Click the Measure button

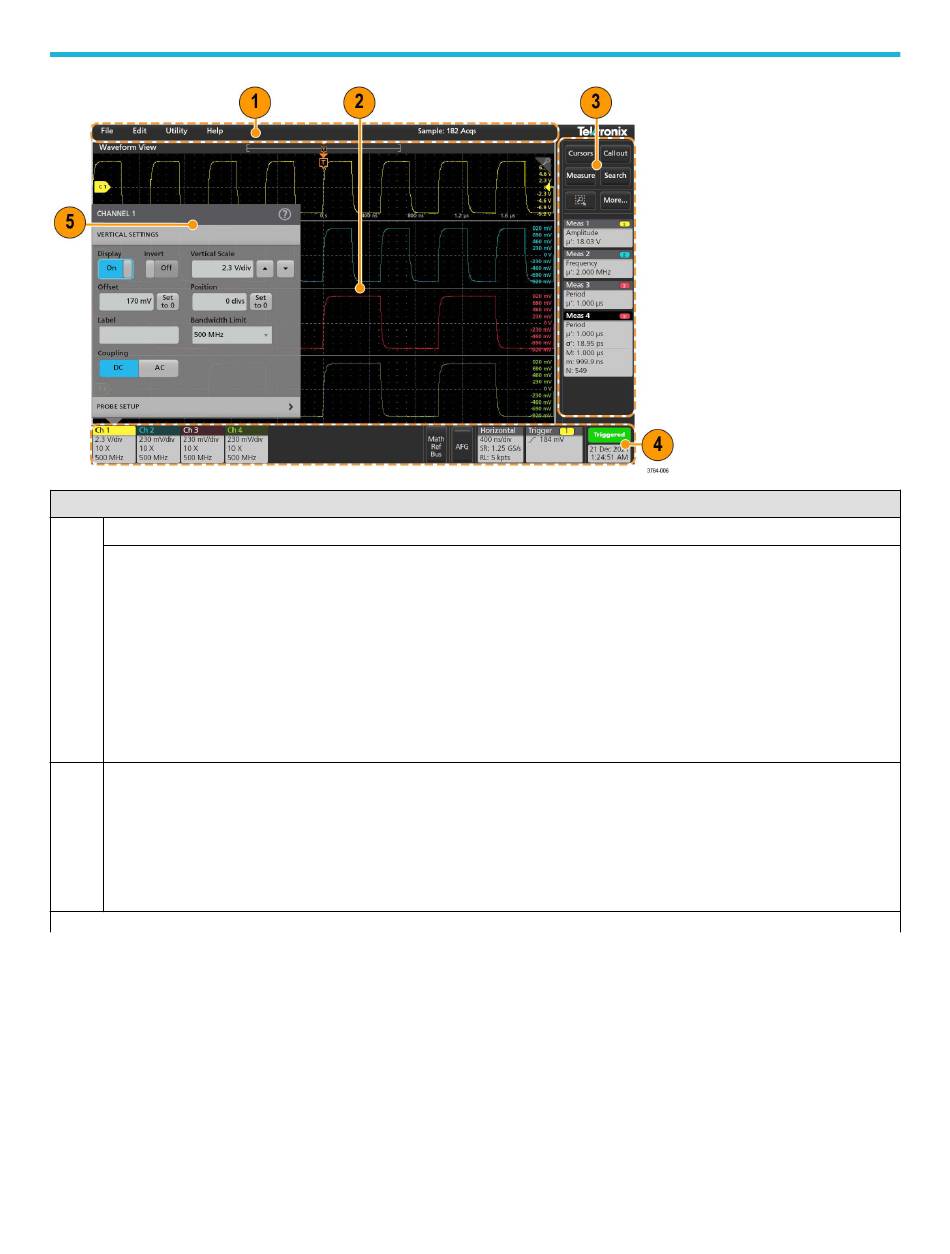(x=580, y=175)
